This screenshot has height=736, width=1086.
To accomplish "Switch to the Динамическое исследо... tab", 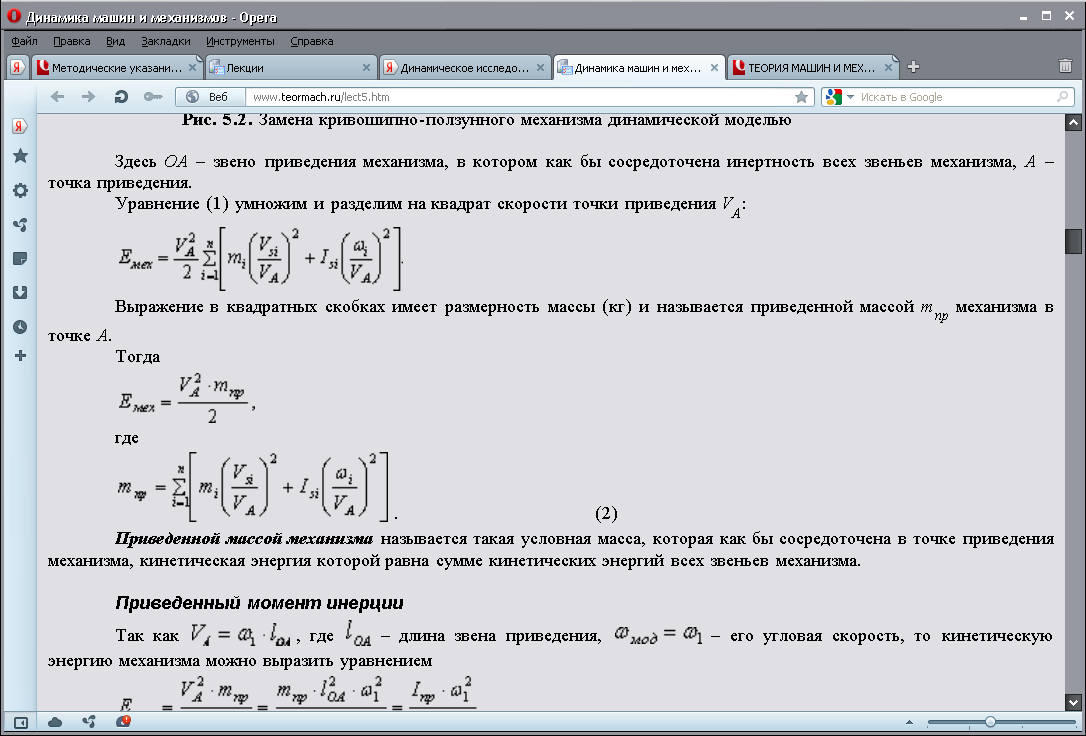I will pos(465,68).
